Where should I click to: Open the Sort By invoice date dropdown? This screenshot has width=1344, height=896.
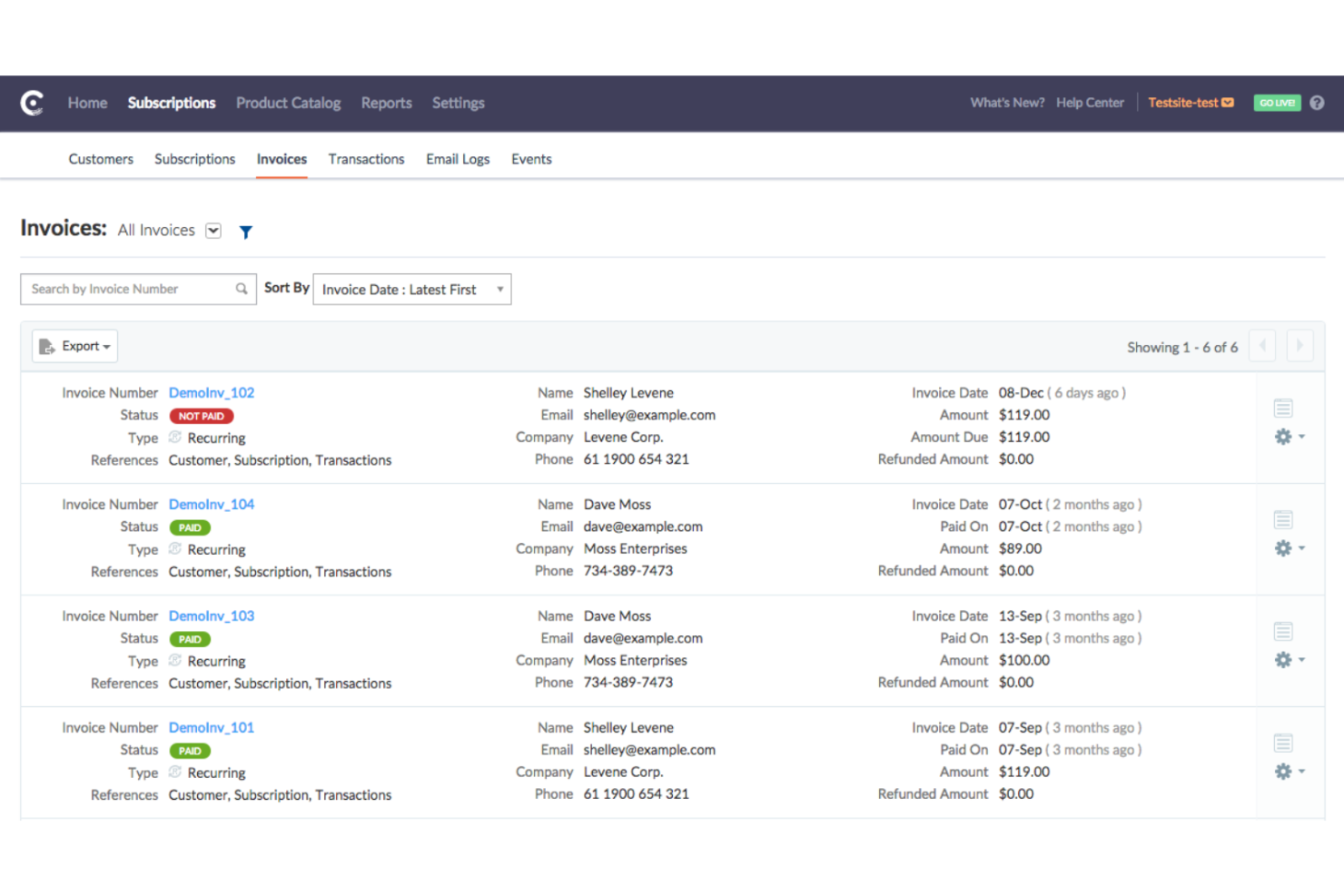click(x=411, y=289)
